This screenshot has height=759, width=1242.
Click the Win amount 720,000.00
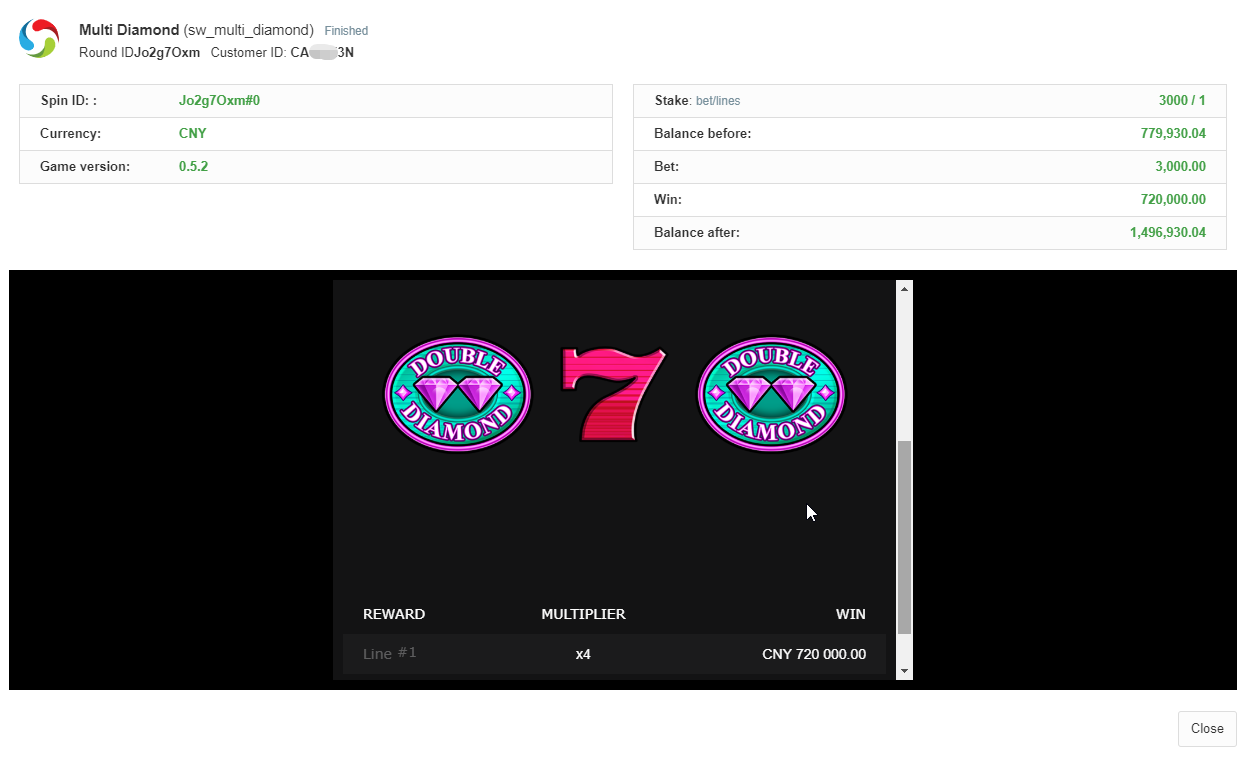click(1172, 200)
